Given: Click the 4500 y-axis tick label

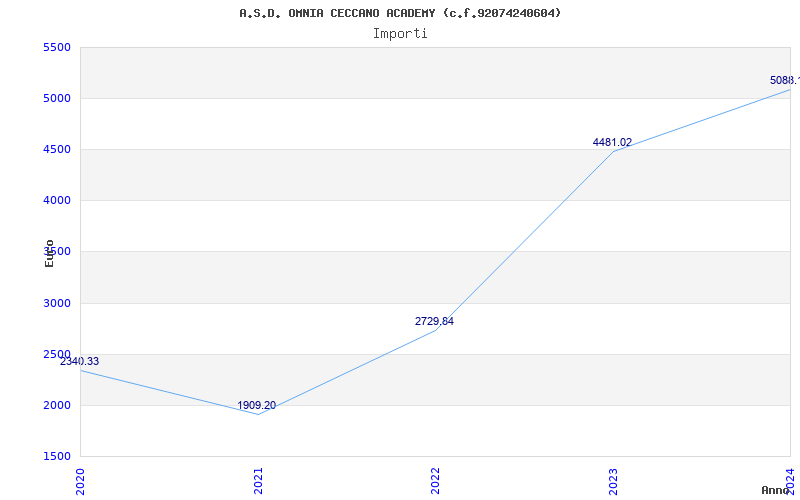Looking at the screenshot, I should click(57, 149).
